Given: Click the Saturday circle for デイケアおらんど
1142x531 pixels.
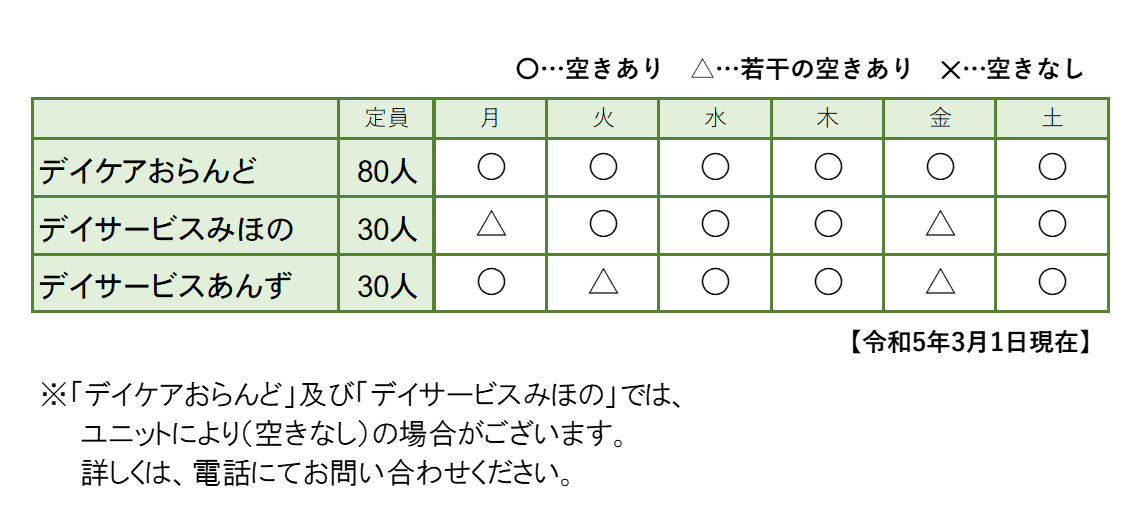Looking at the screenshot, I should [1052, 167].
